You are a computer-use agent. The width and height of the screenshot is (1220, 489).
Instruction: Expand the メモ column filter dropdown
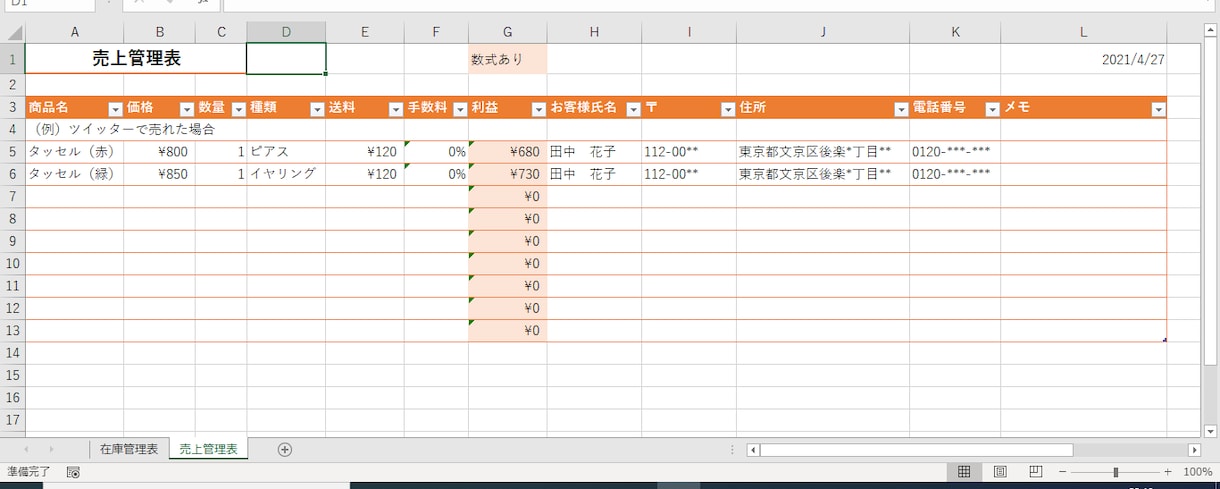(1158, 110)
